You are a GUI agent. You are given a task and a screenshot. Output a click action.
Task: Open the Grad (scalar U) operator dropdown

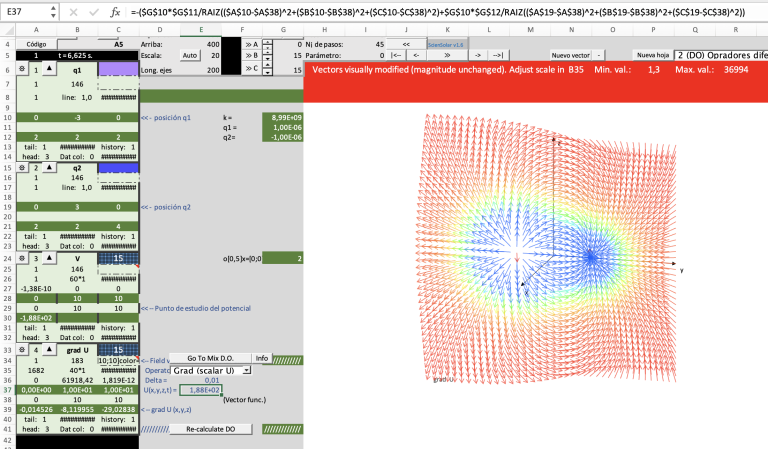click(247, 370)
